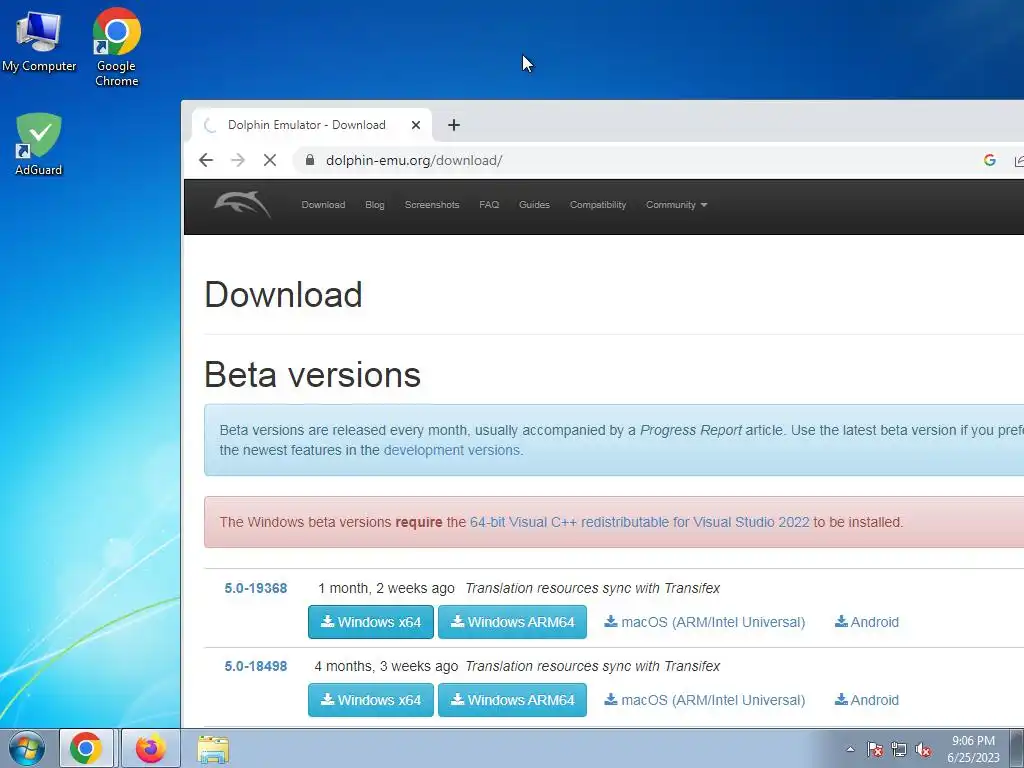Click the muted volume tray icon
This screenshot has height=768, width=1024.
tap(923, 749)
